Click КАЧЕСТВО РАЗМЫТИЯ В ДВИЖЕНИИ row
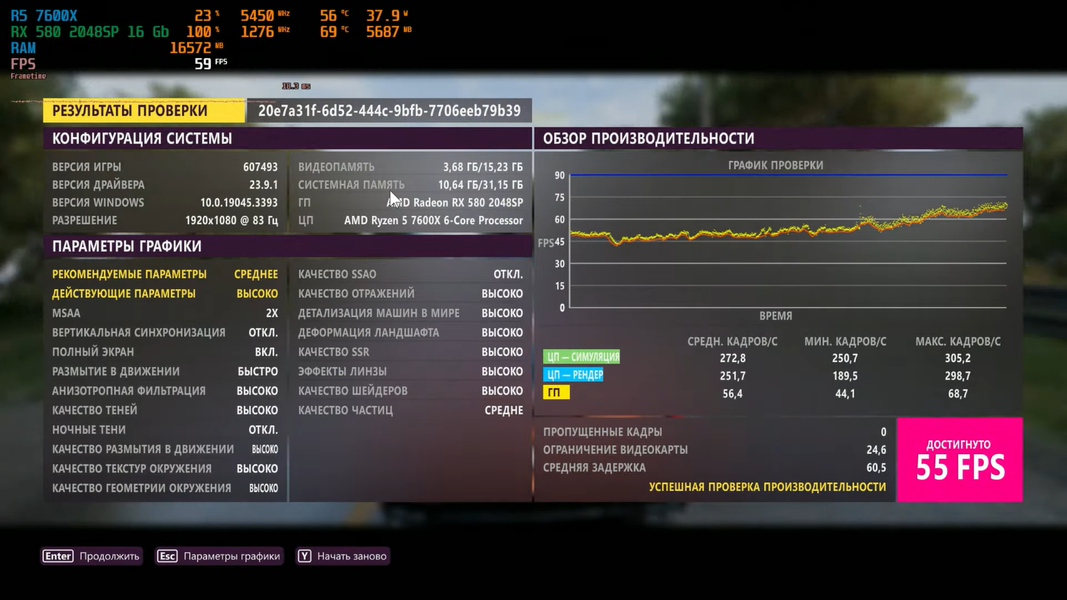1067x600 pixels. (x=165, y=449)
